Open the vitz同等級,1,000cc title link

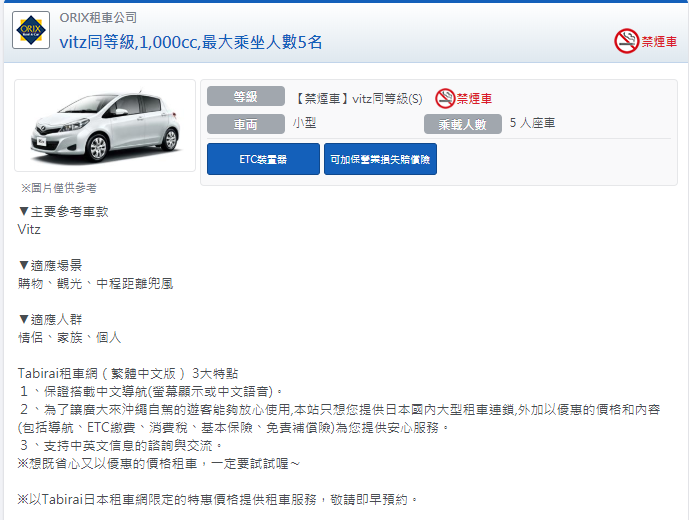tap(191, 42)
